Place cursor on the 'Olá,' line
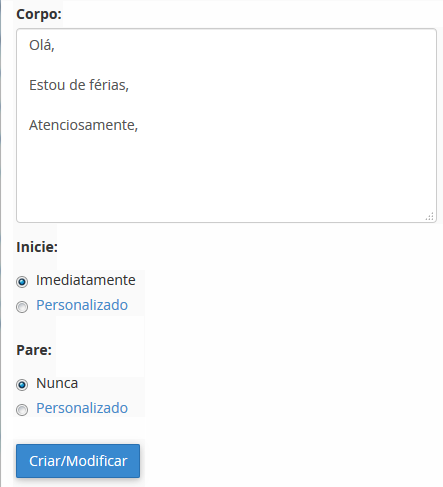443x487 pixels. (42, 45)
